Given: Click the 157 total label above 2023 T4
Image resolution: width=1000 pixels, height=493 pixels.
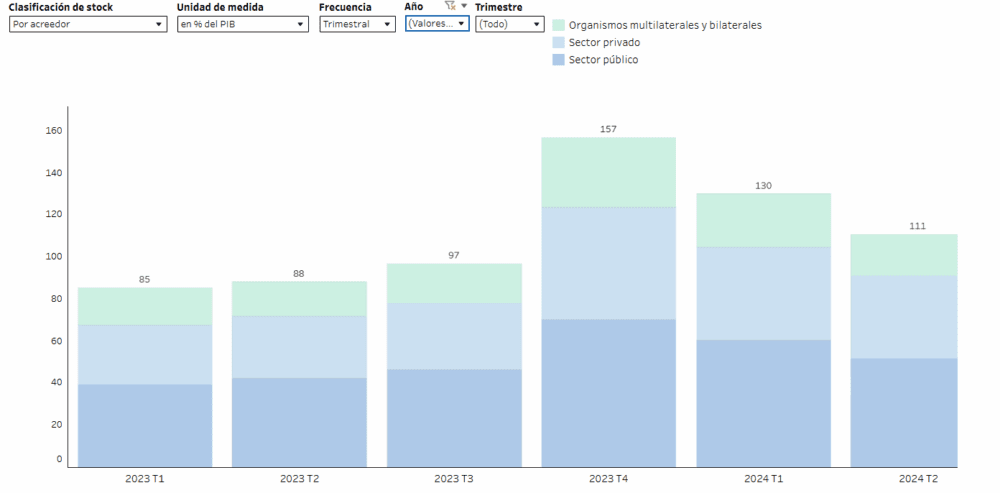Looking at the screenshot, I should (x=608, y=129).
